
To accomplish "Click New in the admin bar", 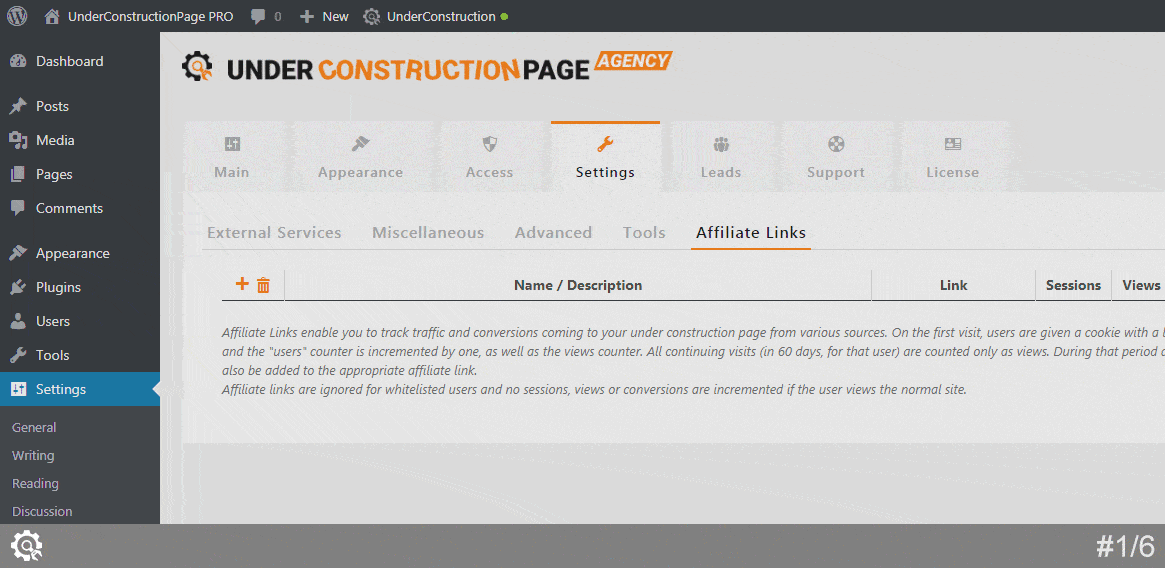I will click(x=325, y=16).
